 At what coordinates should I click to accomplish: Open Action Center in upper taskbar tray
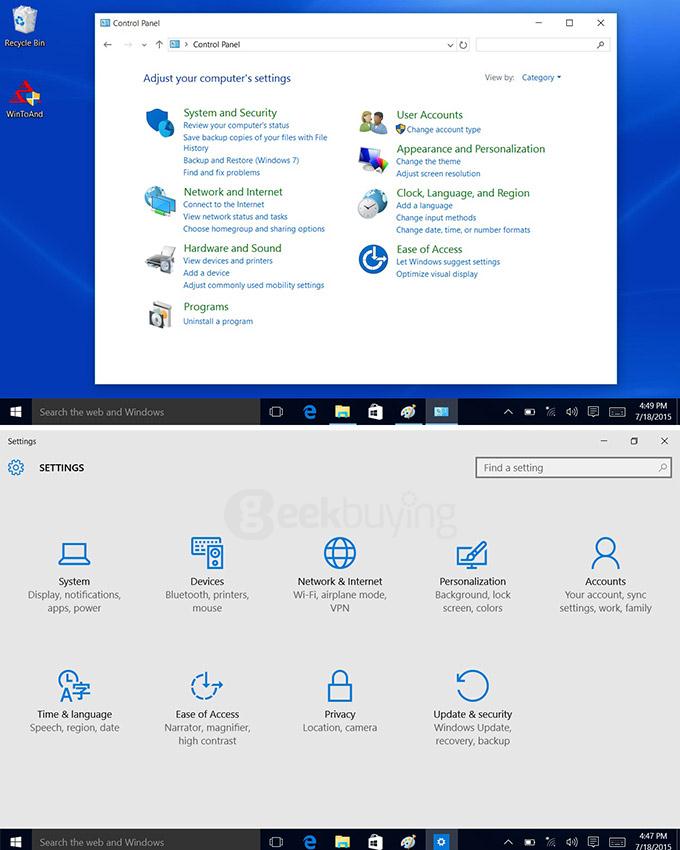pyautogui.click(x=593, y=412)
